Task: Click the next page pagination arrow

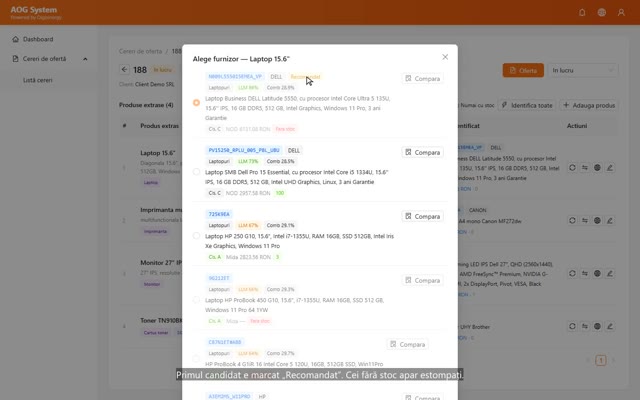Action: (613, 360)
